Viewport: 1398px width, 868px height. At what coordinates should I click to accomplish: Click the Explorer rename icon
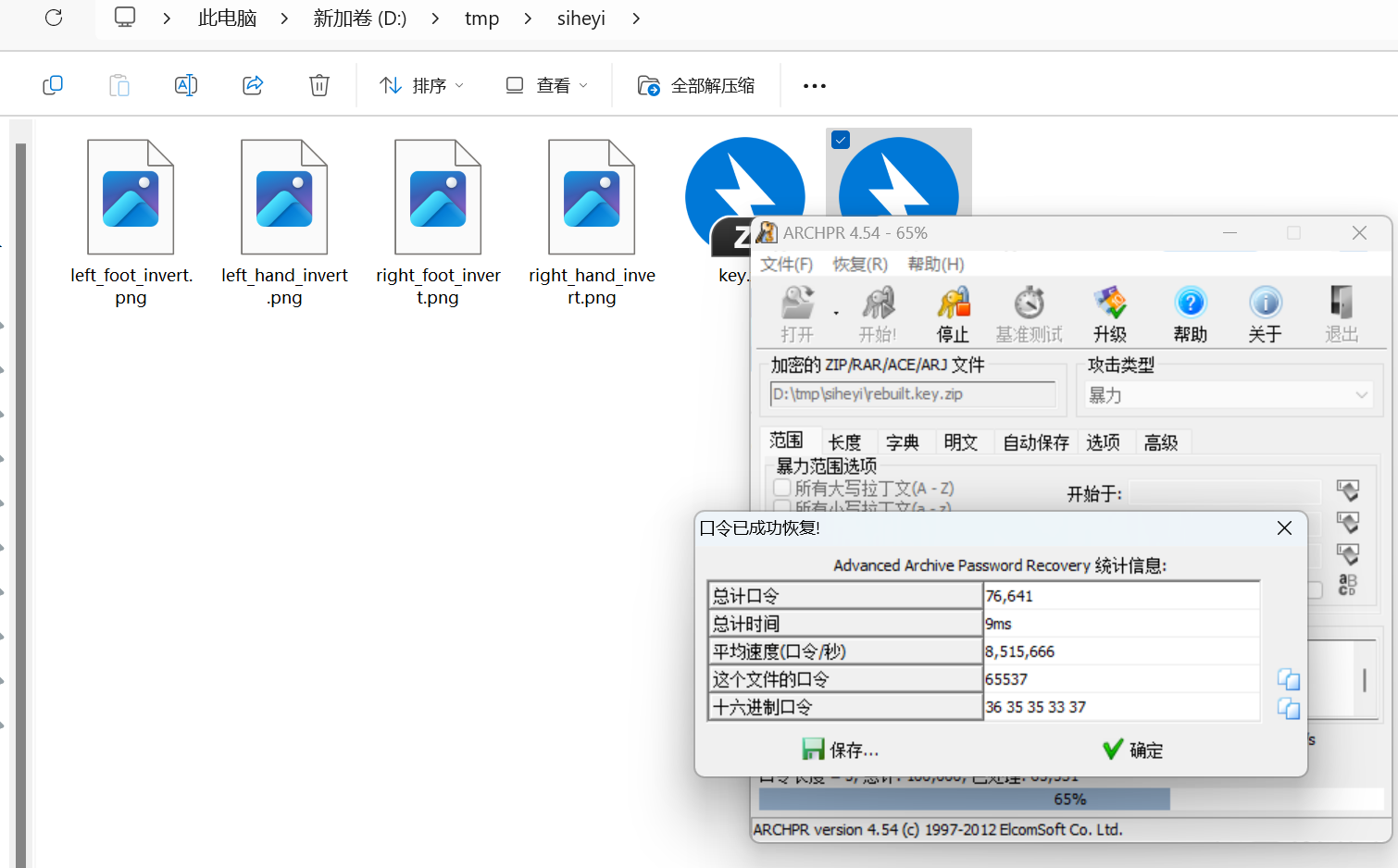[x=186, y=85]
